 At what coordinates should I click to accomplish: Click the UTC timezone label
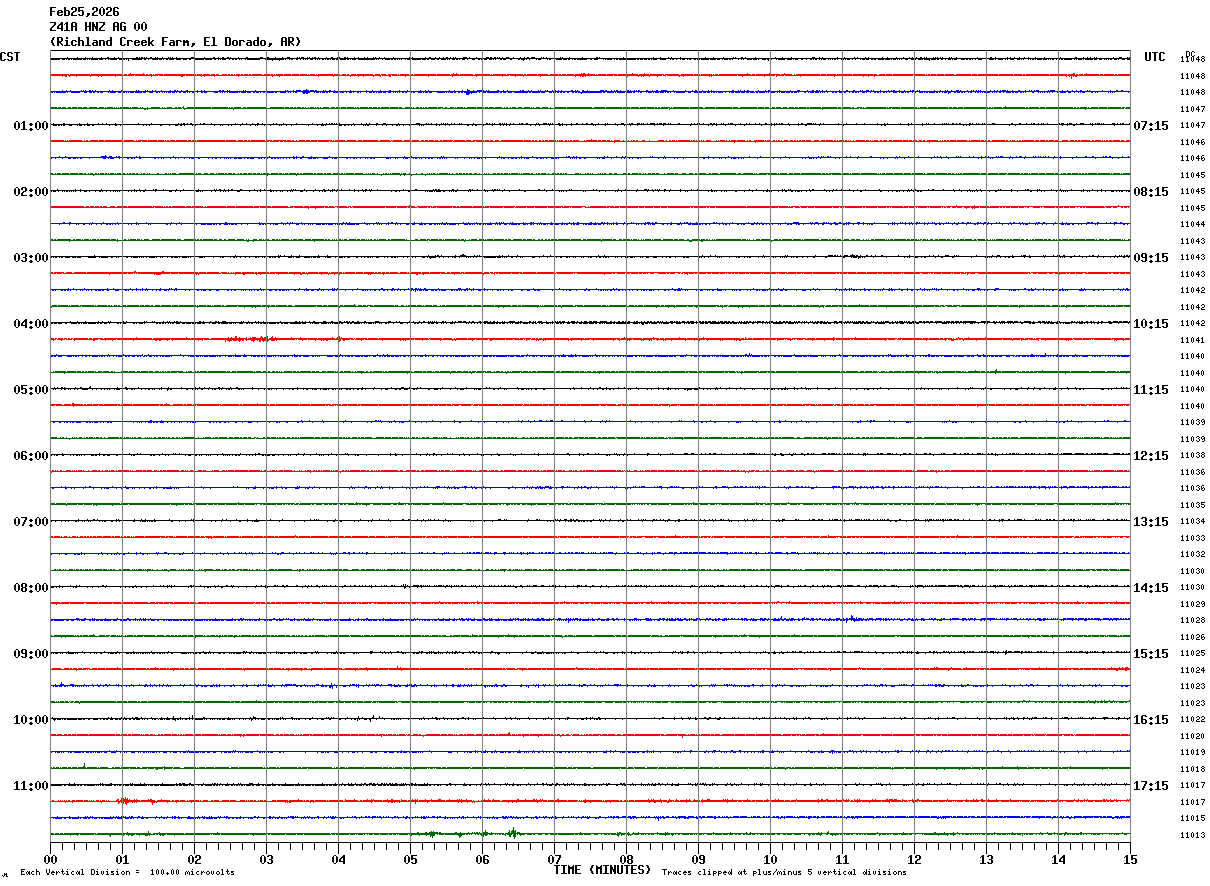1155,57
